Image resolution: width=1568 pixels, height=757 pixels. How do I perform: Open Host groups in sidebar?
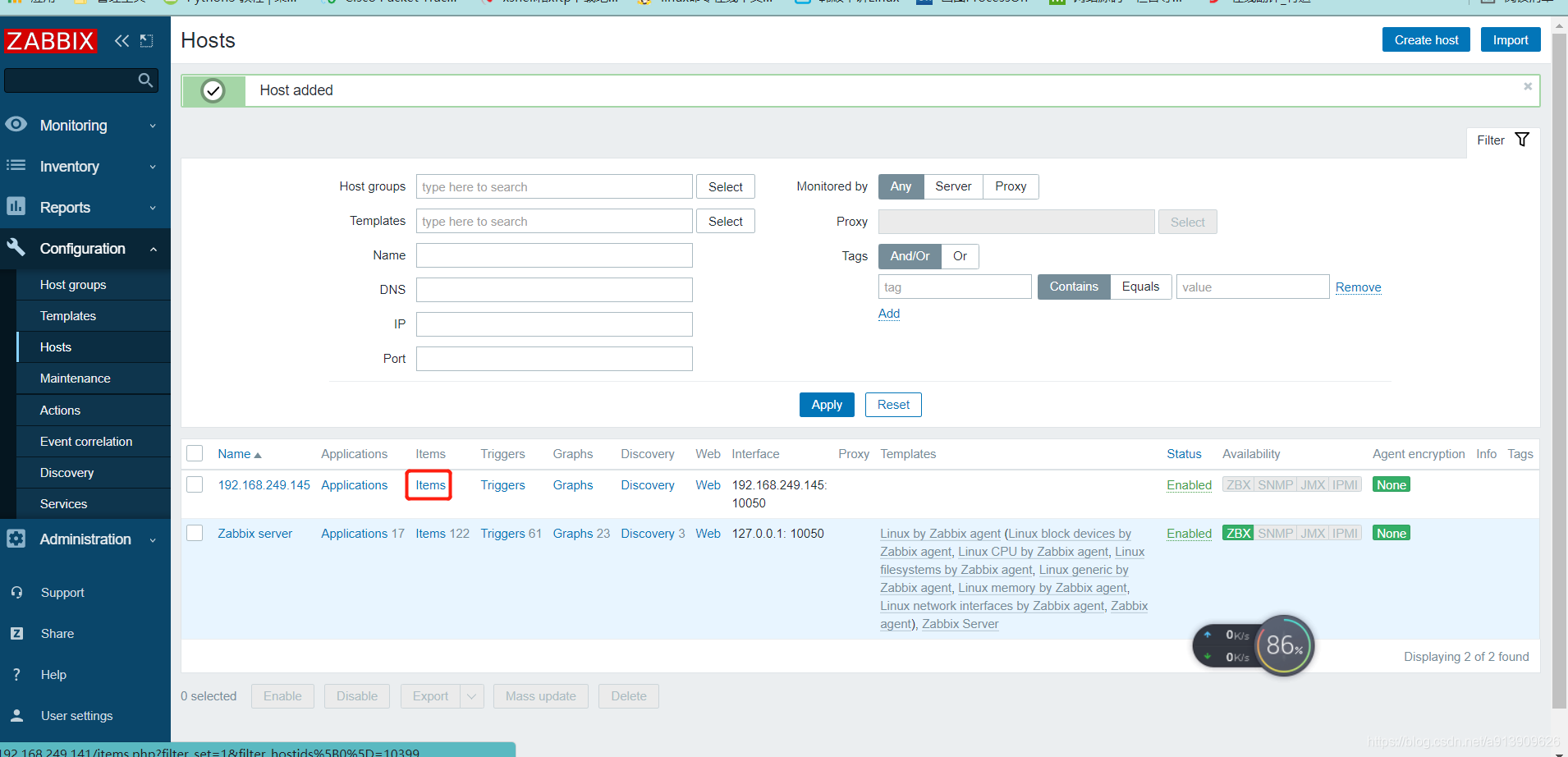pos(94,285)
